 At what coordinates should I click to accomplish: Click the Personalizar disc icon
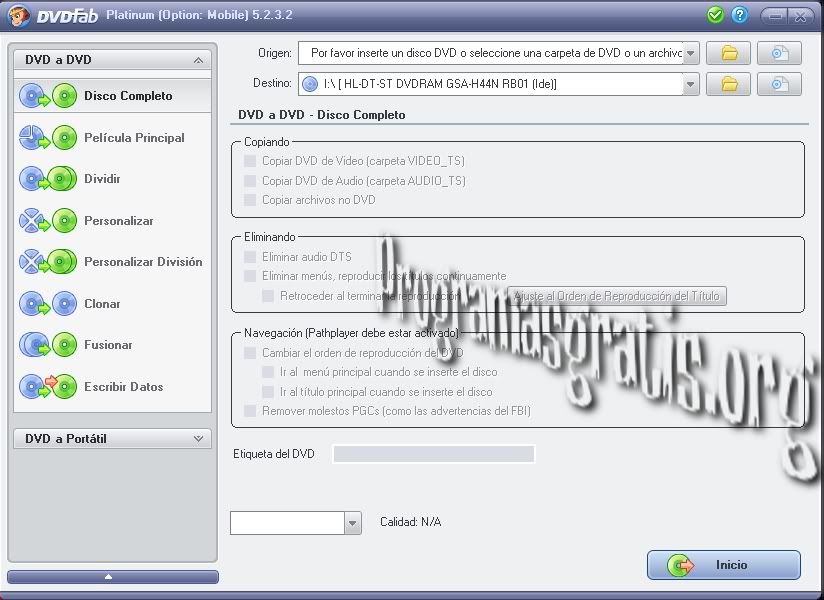48,221
